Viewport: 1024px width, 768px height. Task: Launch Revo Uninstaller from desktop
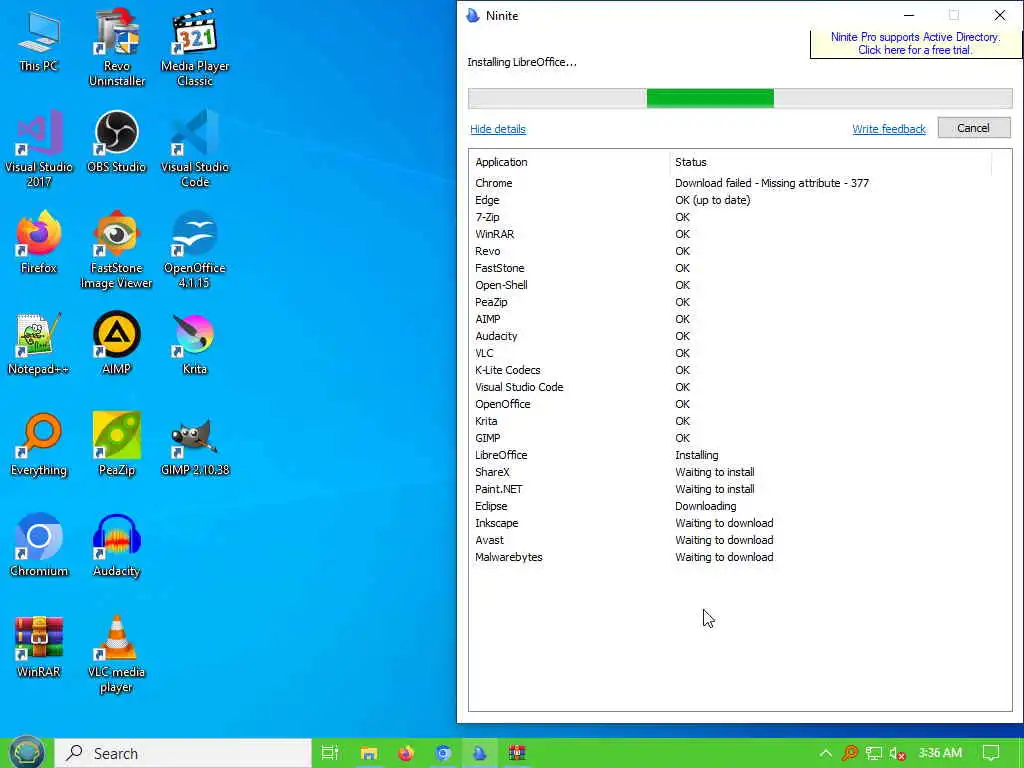coord(117,47)
